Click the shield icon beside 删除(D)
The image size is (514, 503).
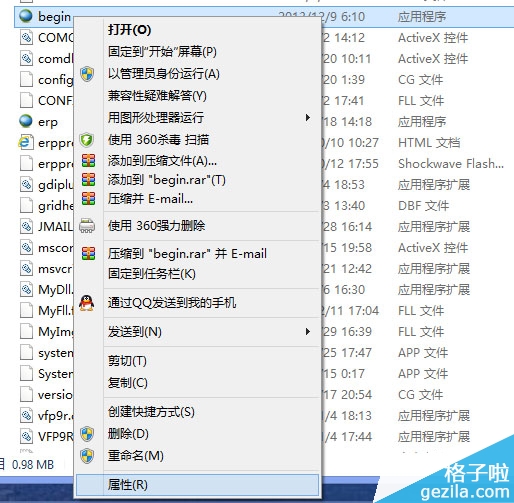pos(87,434)
